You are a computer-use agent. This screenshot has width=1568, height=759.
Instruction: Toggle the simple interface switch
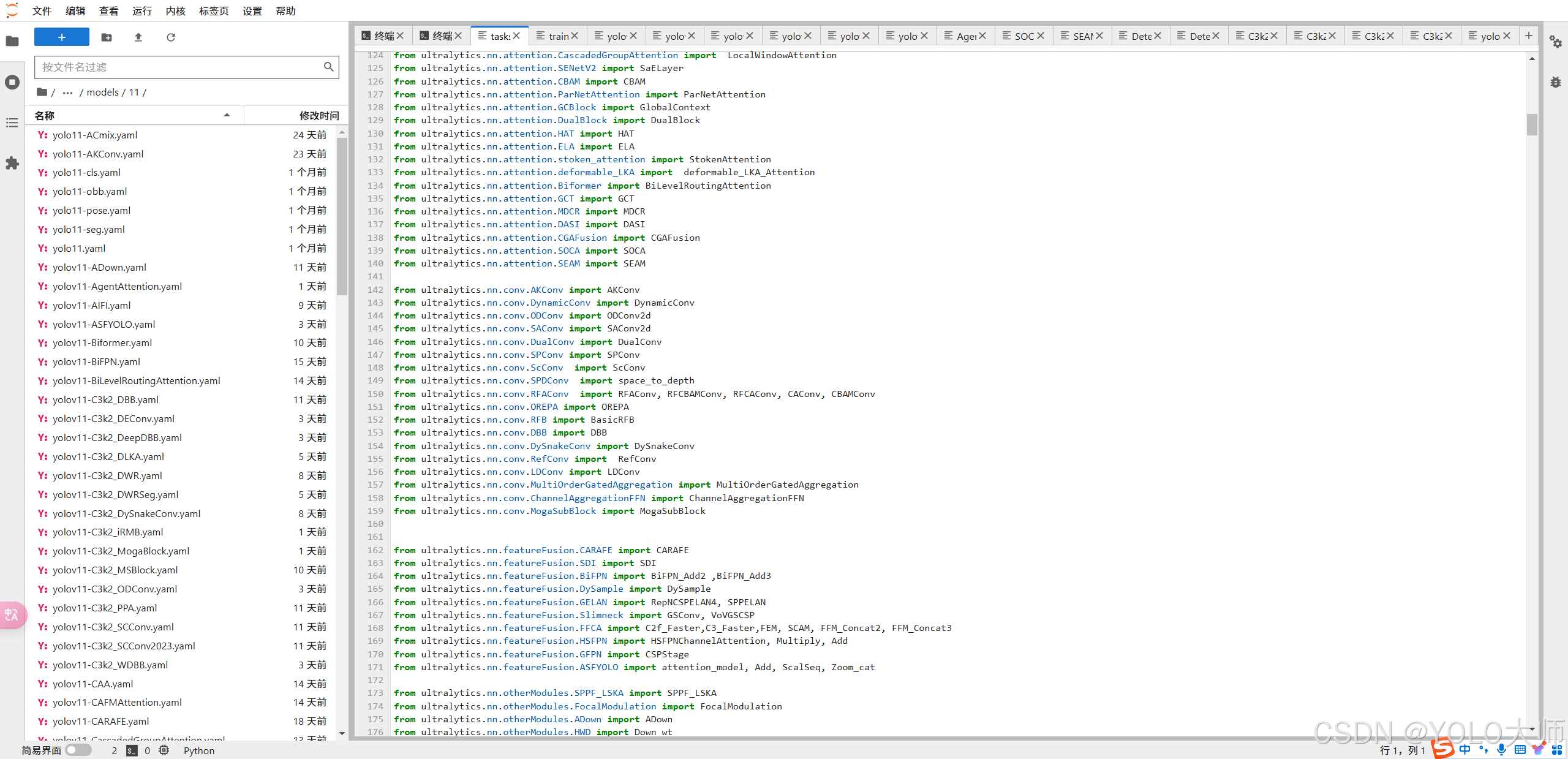point(78,750)
